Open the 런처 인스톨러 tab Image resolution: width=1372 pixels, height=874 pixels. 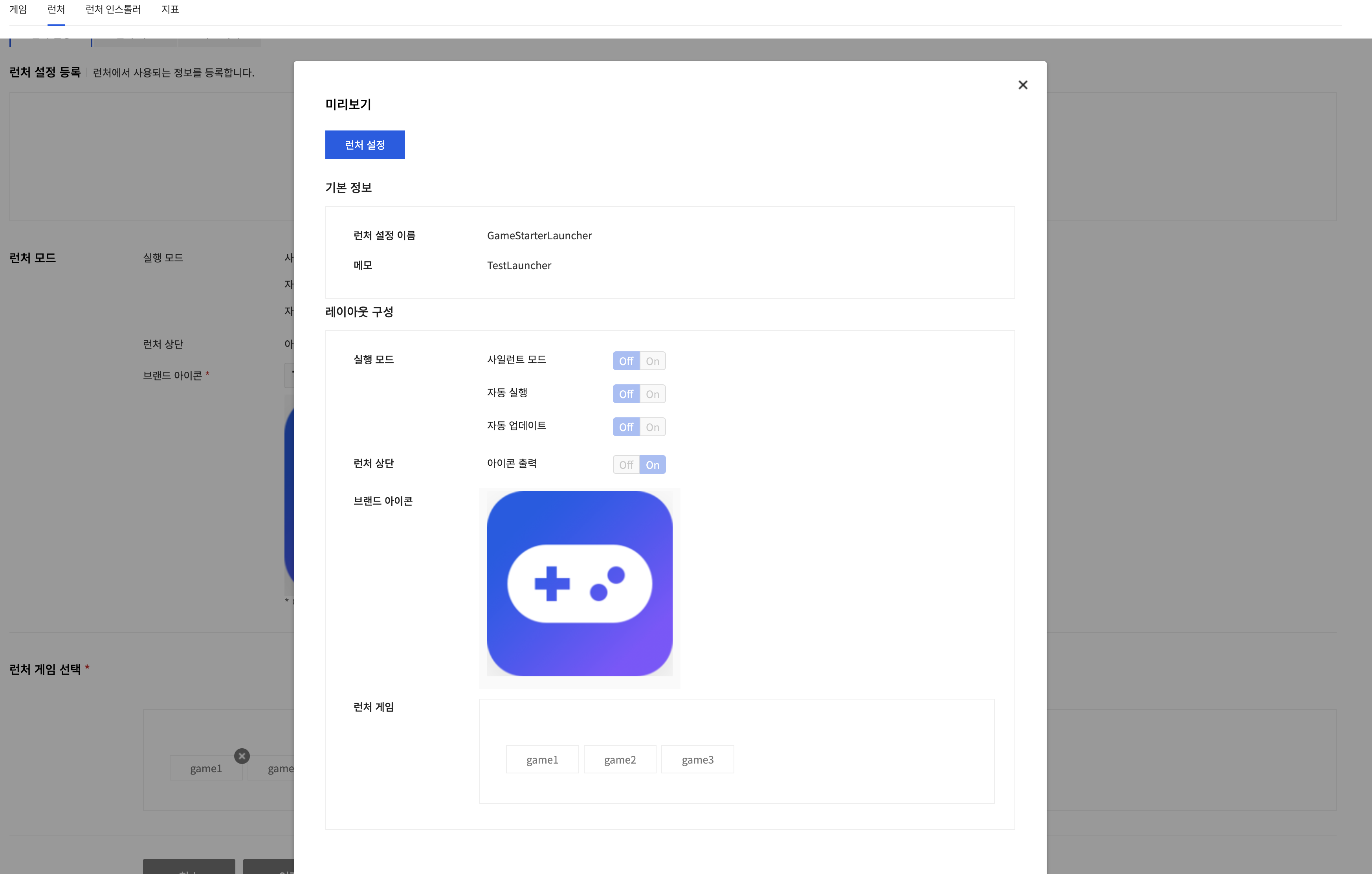(112, 9)
